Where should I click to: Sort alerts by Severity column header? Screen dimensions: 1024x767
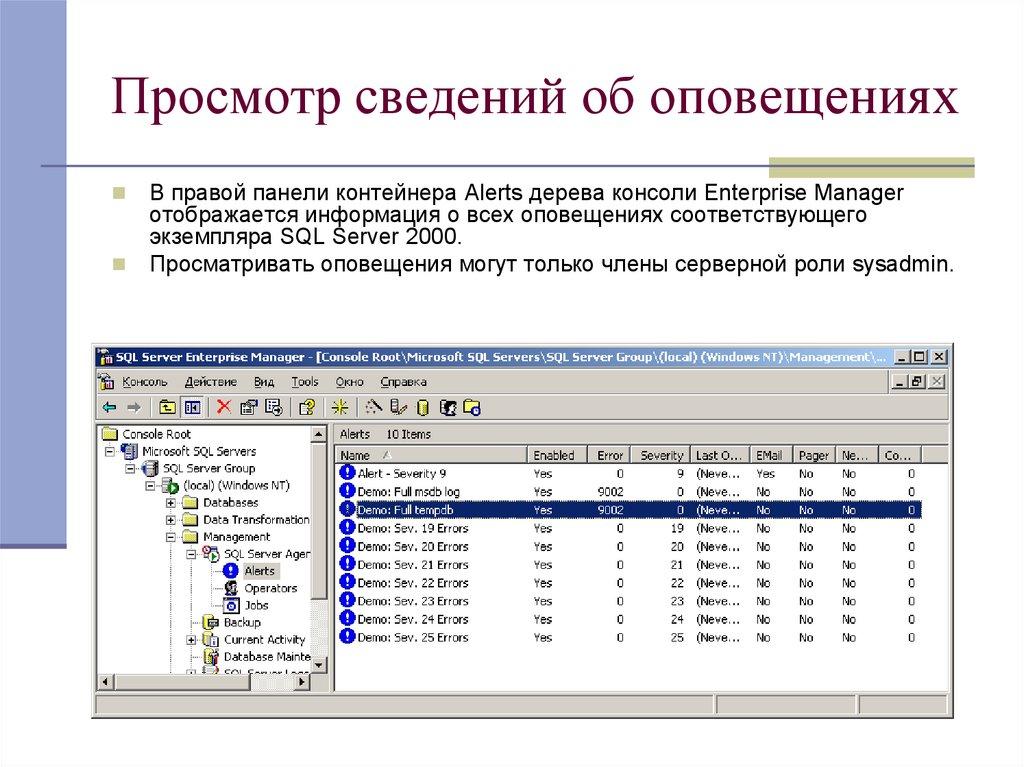pos(662,455)
